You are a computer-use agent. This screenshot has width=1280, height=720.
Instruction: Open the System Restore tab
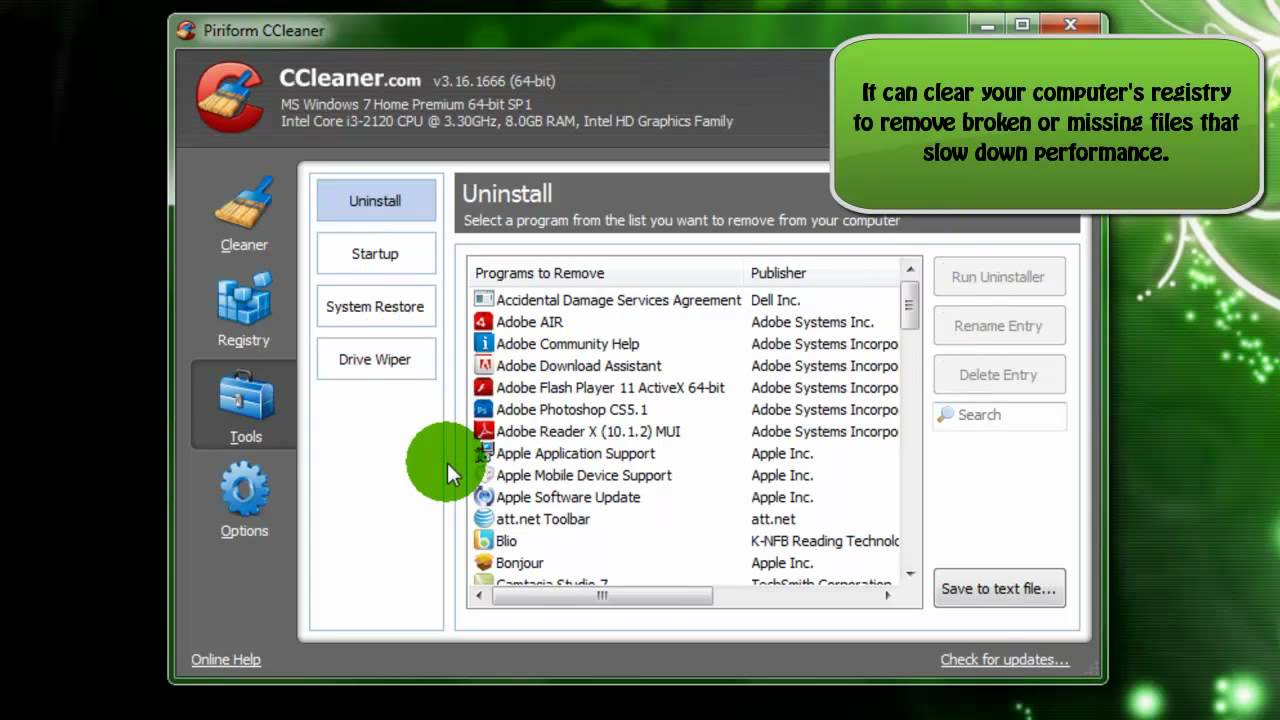376,306
